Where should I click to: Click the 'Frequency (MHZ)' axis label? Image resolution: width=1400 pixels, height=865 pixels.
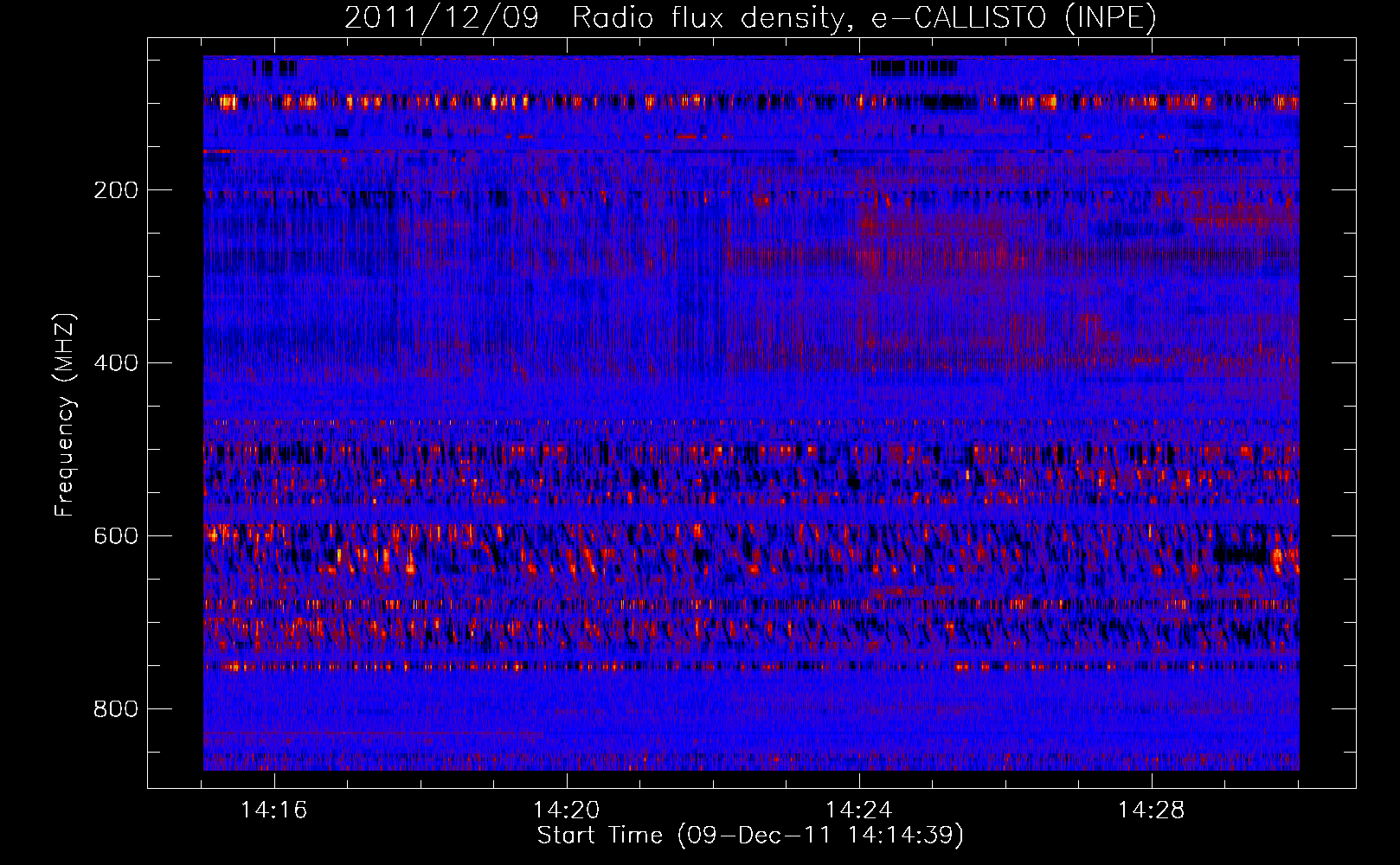coord(65,415)
